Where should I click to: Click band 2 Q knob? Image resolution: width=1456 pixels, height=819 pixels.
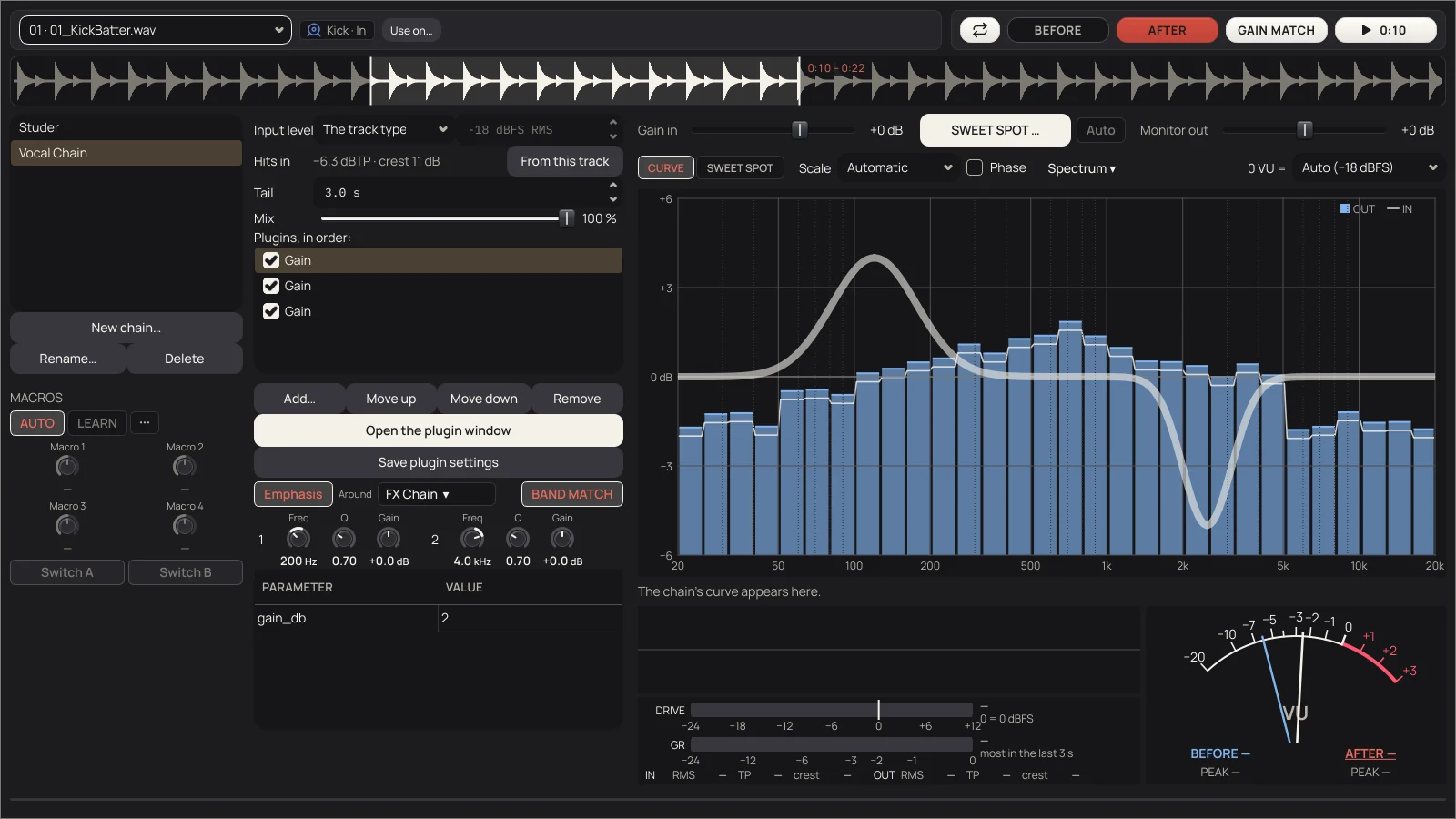518,539
